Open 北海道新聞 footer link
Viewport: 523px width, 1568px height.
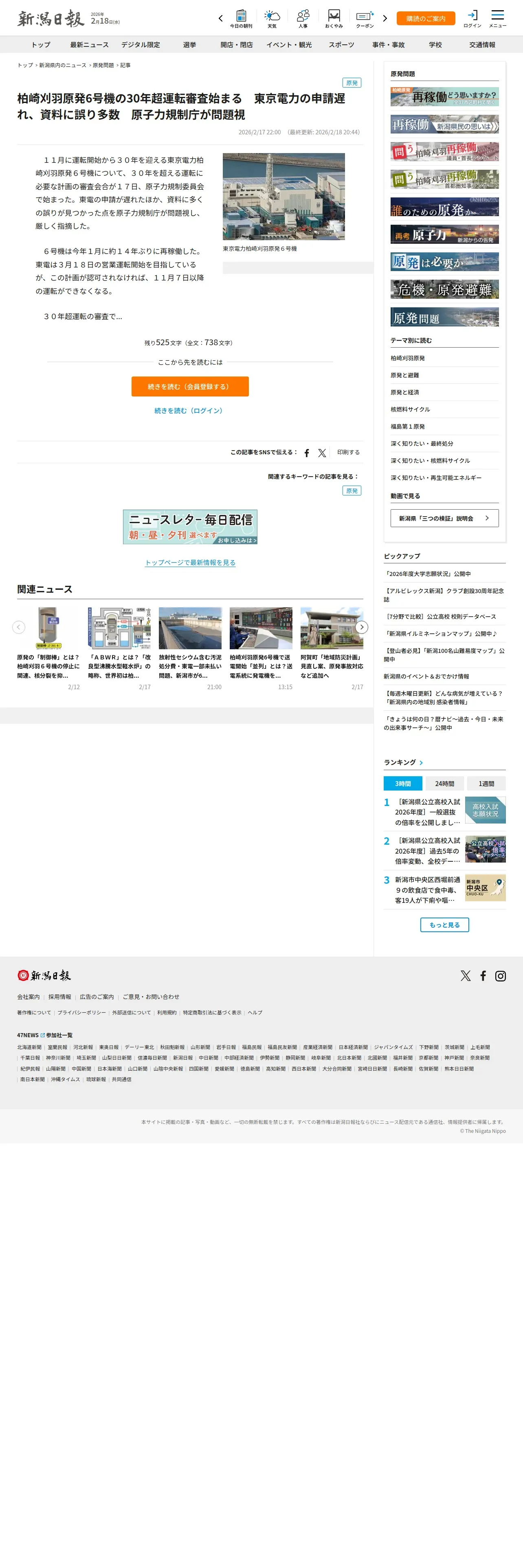pyautogui.click(x=29, y=1047)
